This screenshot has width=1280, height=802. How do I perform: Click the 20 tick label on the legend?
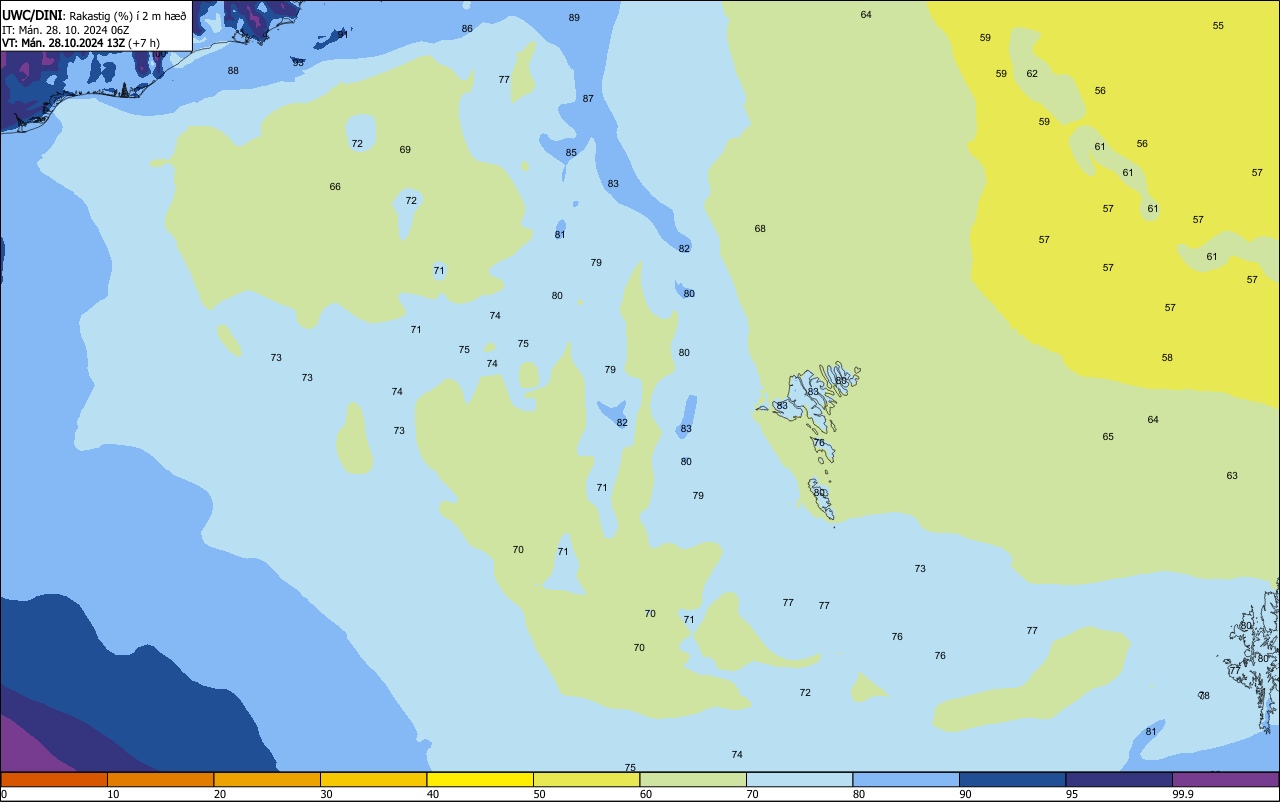(220, 794)
